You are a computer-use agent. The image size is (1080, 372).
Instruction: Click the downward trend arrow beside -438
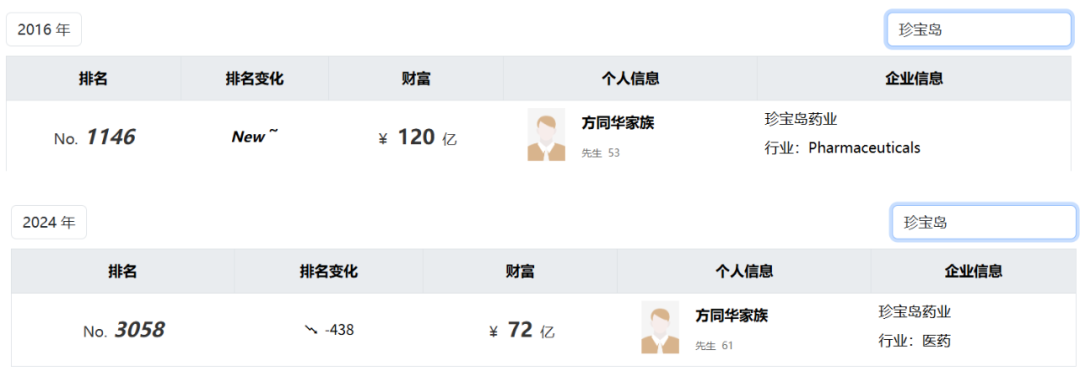click(x=311, y=330)
